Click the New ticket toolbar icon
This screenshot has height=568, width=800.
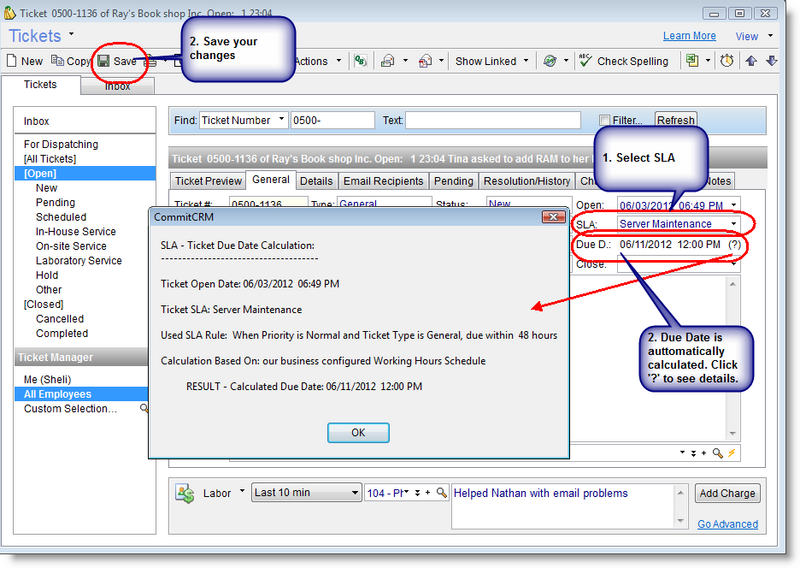pyautogui.click(x=25, y=61)
